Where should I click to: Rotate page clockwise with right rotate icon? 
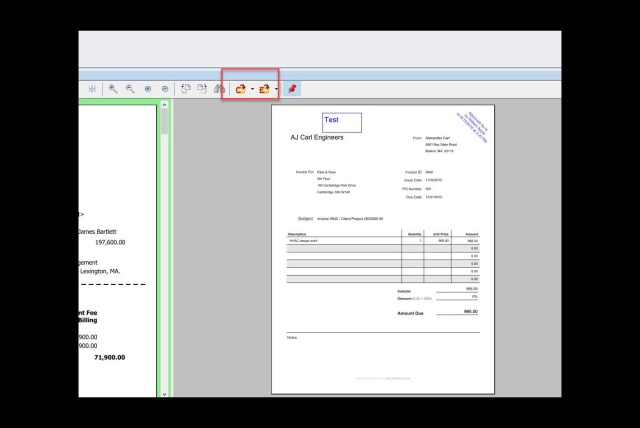[x=202, y=89]
